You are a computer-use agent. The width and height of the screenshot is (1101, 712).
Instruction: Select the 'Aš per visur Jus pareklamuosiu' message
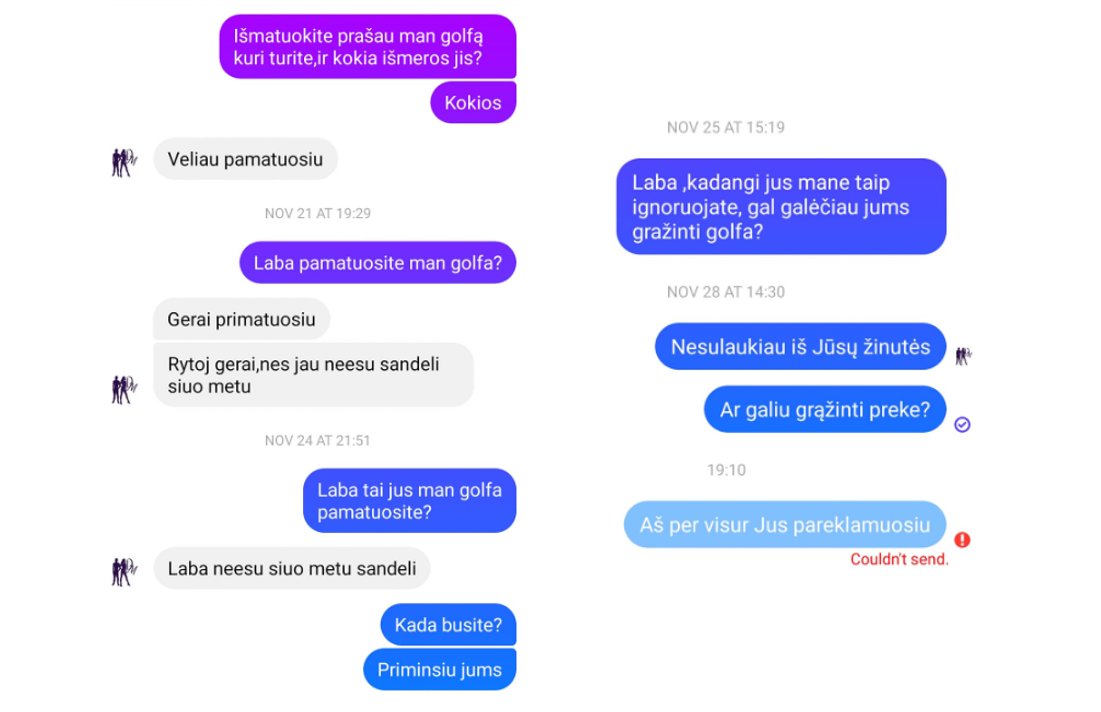click(785, 525)
